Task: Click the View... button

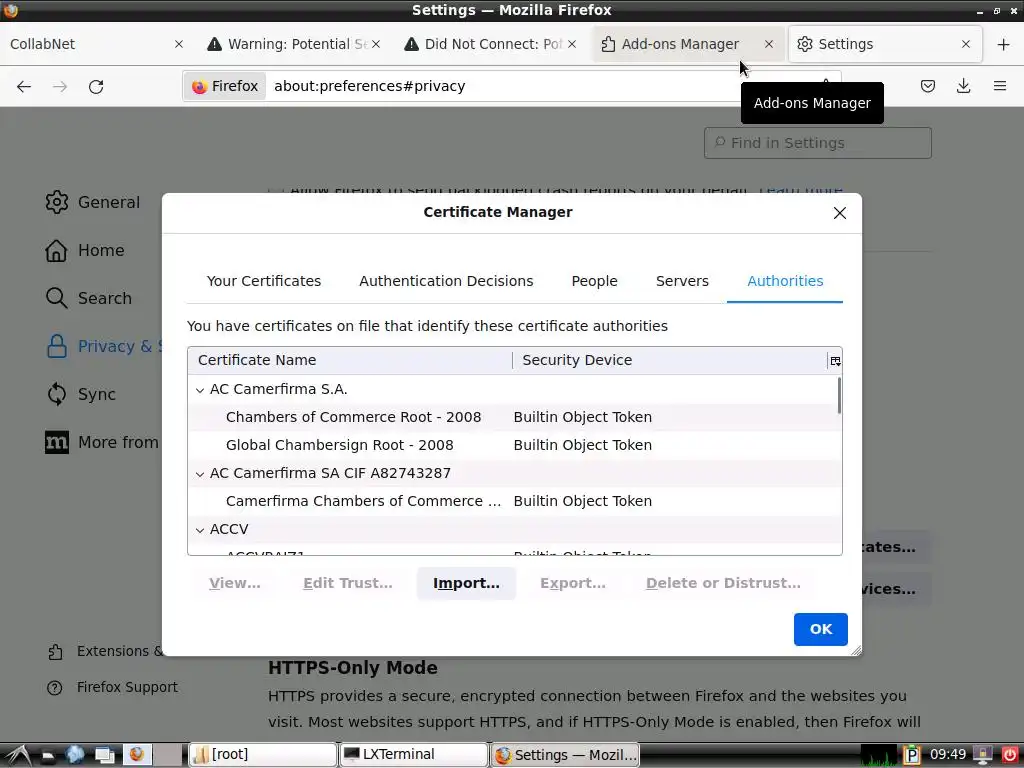Action: pos(234,583)
